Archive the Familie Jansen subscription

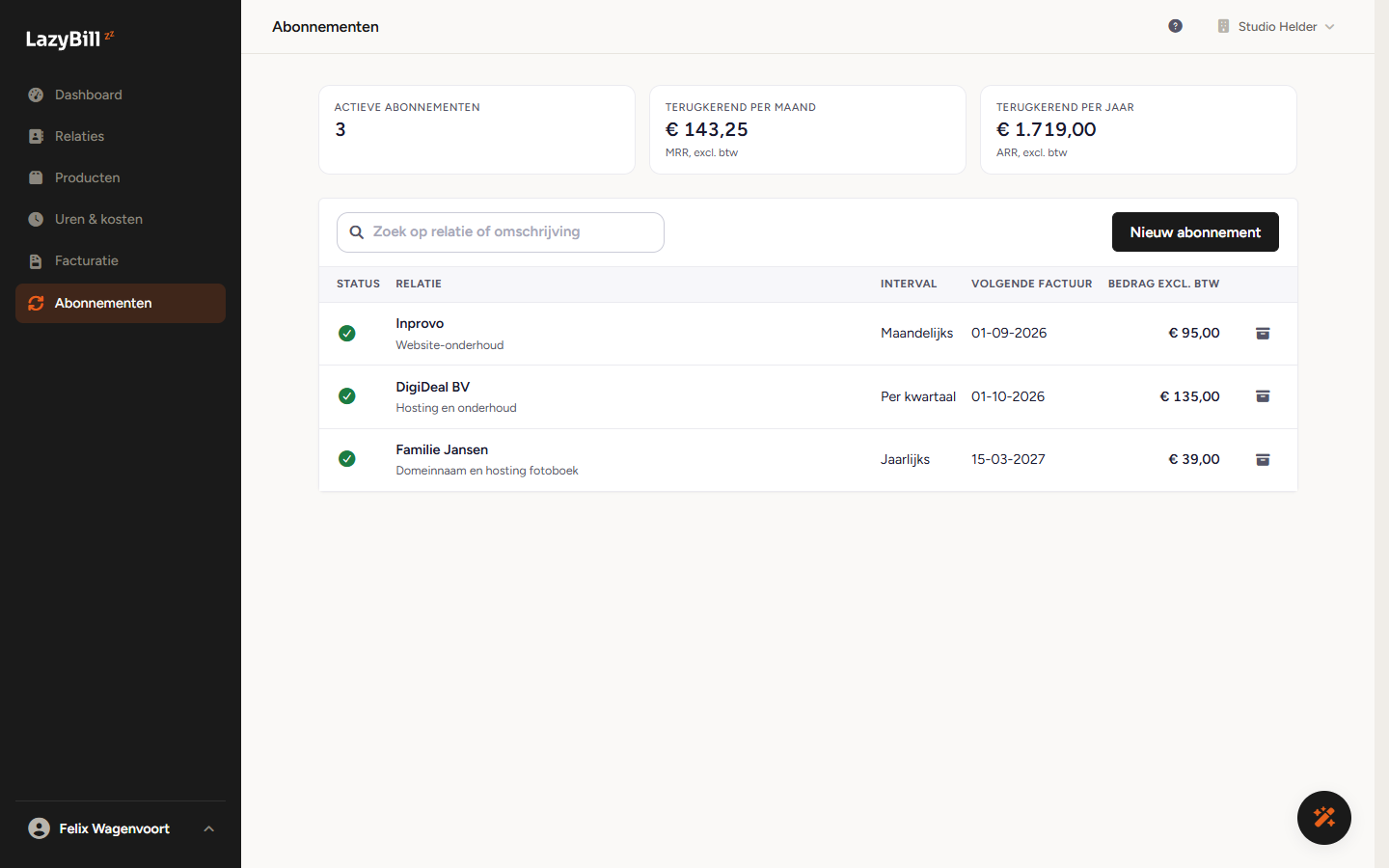(1263, 459)
